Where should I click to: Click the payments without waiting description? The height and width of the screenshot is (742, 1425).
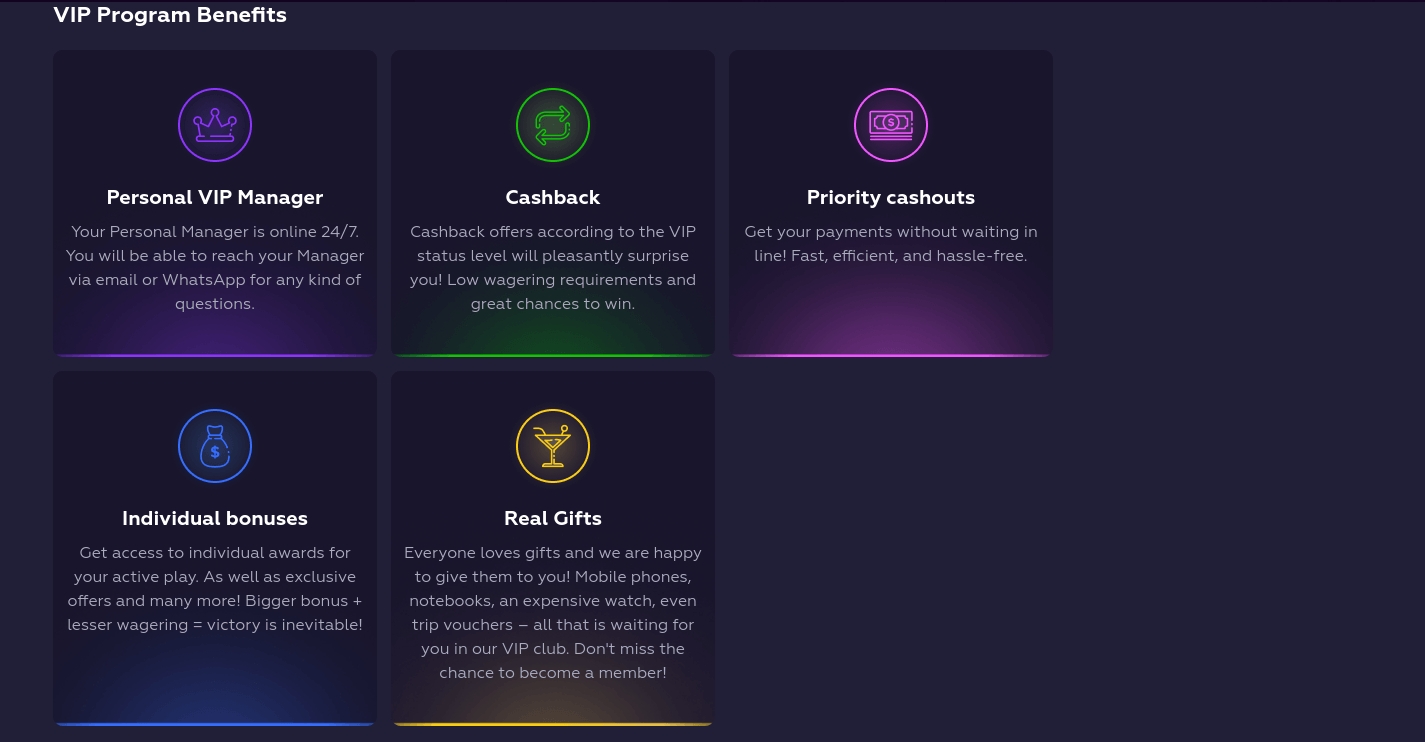click(891, 244)
